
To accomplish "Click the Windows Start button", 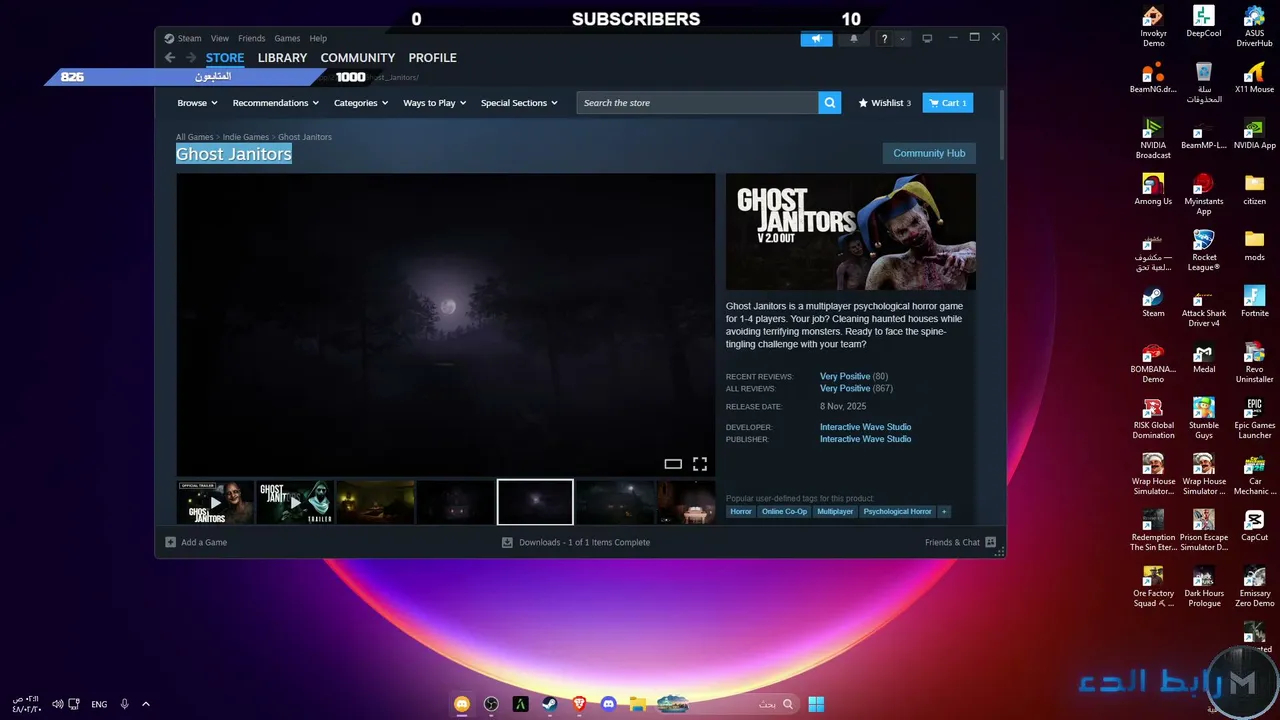I will [x=816, y=704].
